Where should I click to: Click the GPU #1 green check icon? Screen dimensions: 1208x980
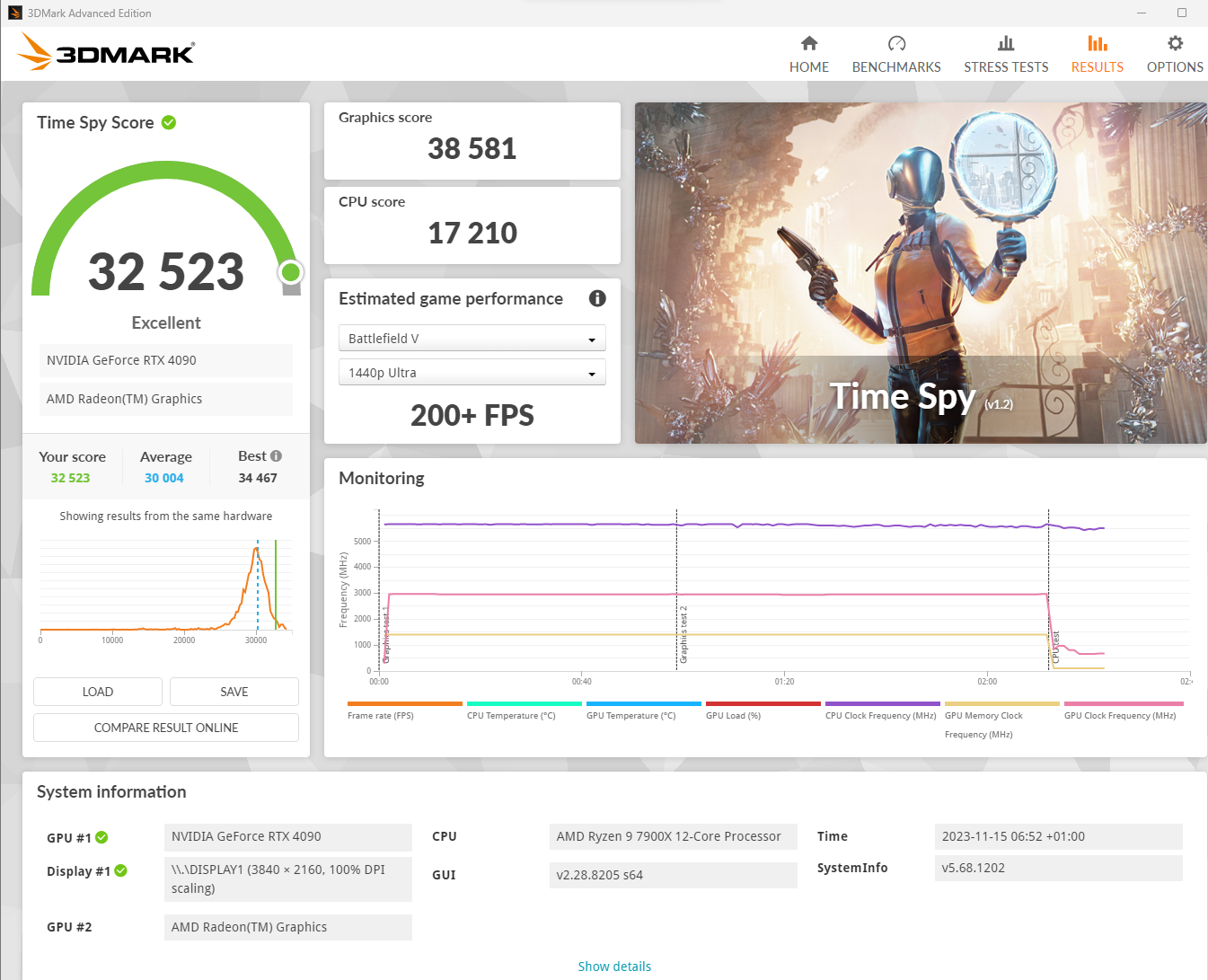pos(101,837)
